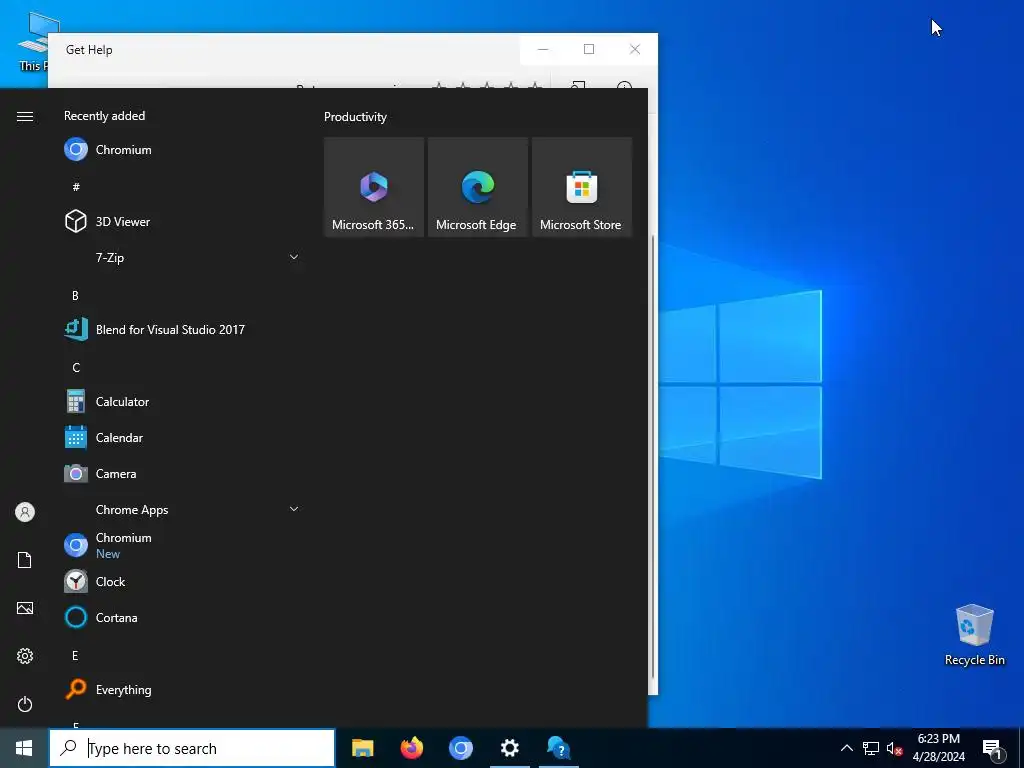This screenshot has width=1024, height=768.
Task: Expand the Start menu hamburger button
Action: click(25, 116)
